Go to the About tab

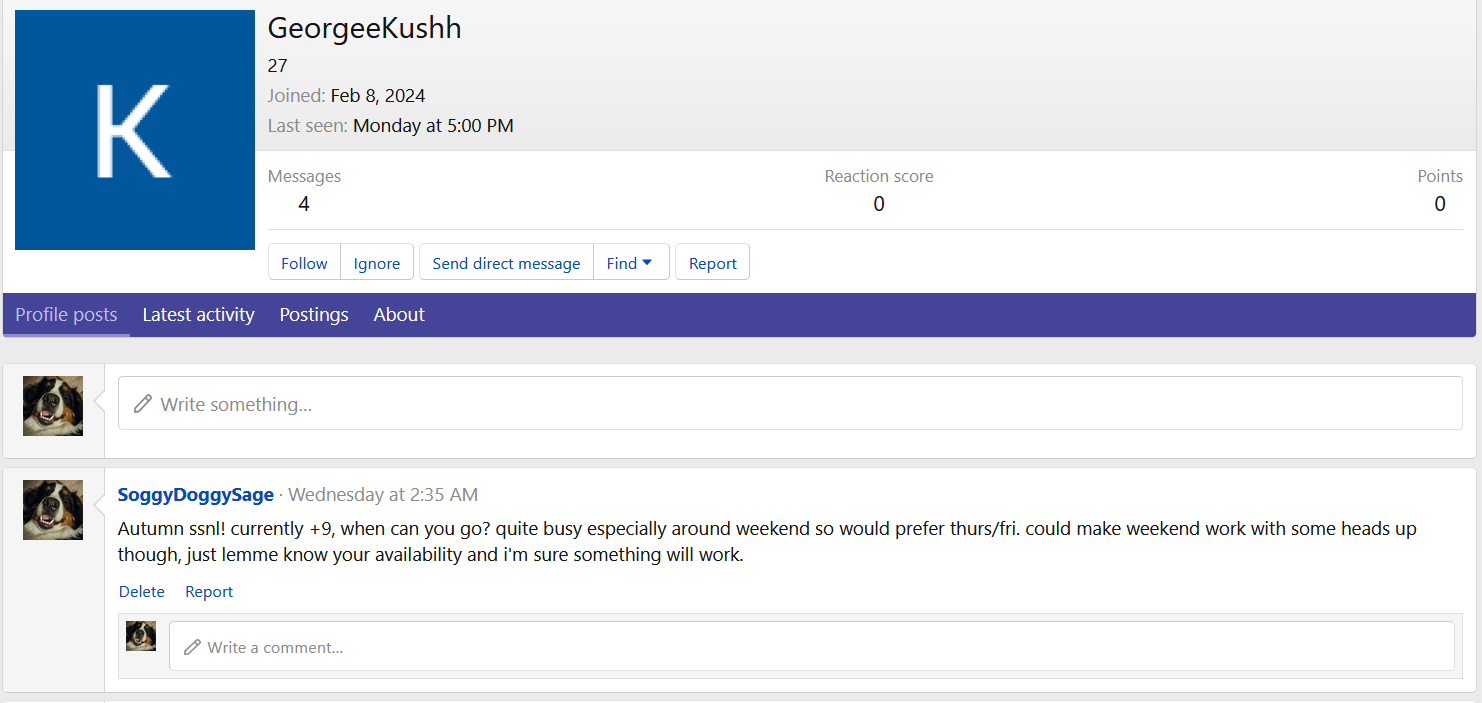pyautogui.click(x=399, y=314)
